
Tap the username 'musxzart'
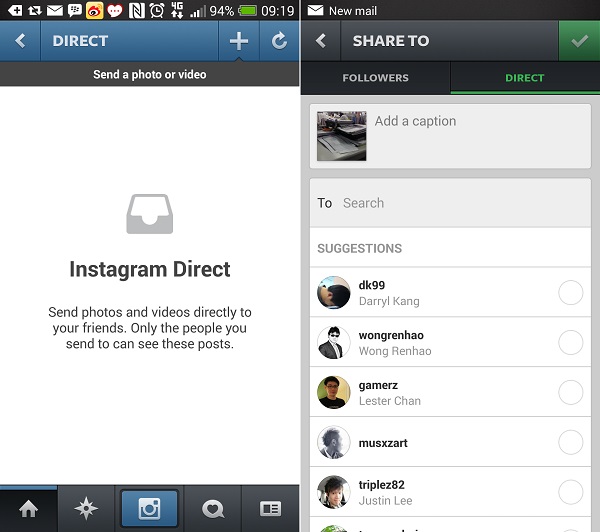coord(383,443)
